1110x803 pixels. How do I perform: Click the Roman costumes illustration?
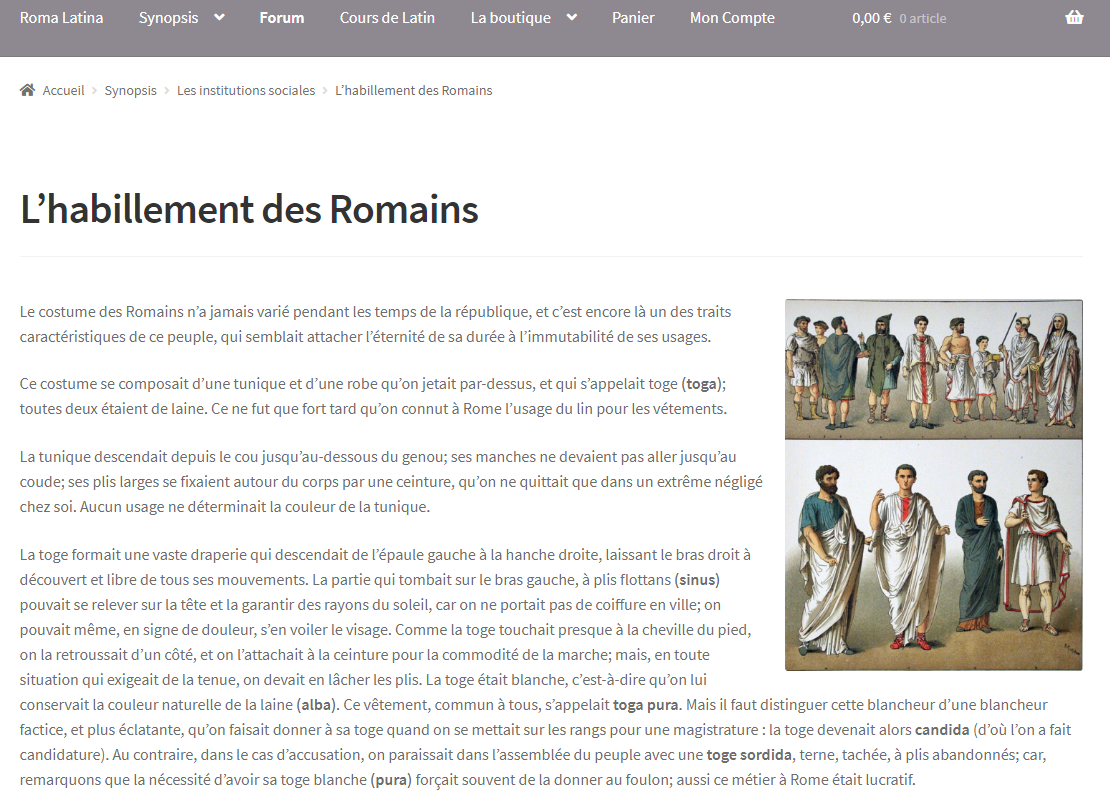coord(933,485)
